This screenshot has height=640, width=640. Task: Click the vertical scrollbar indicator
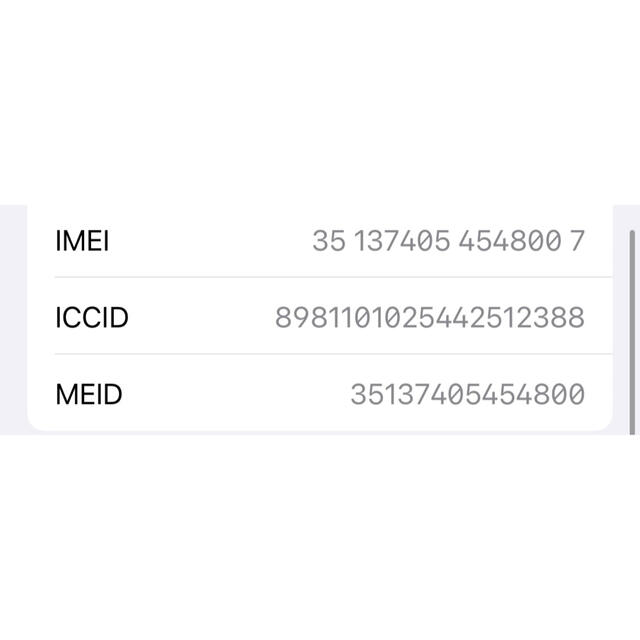(x=632, y=332)
